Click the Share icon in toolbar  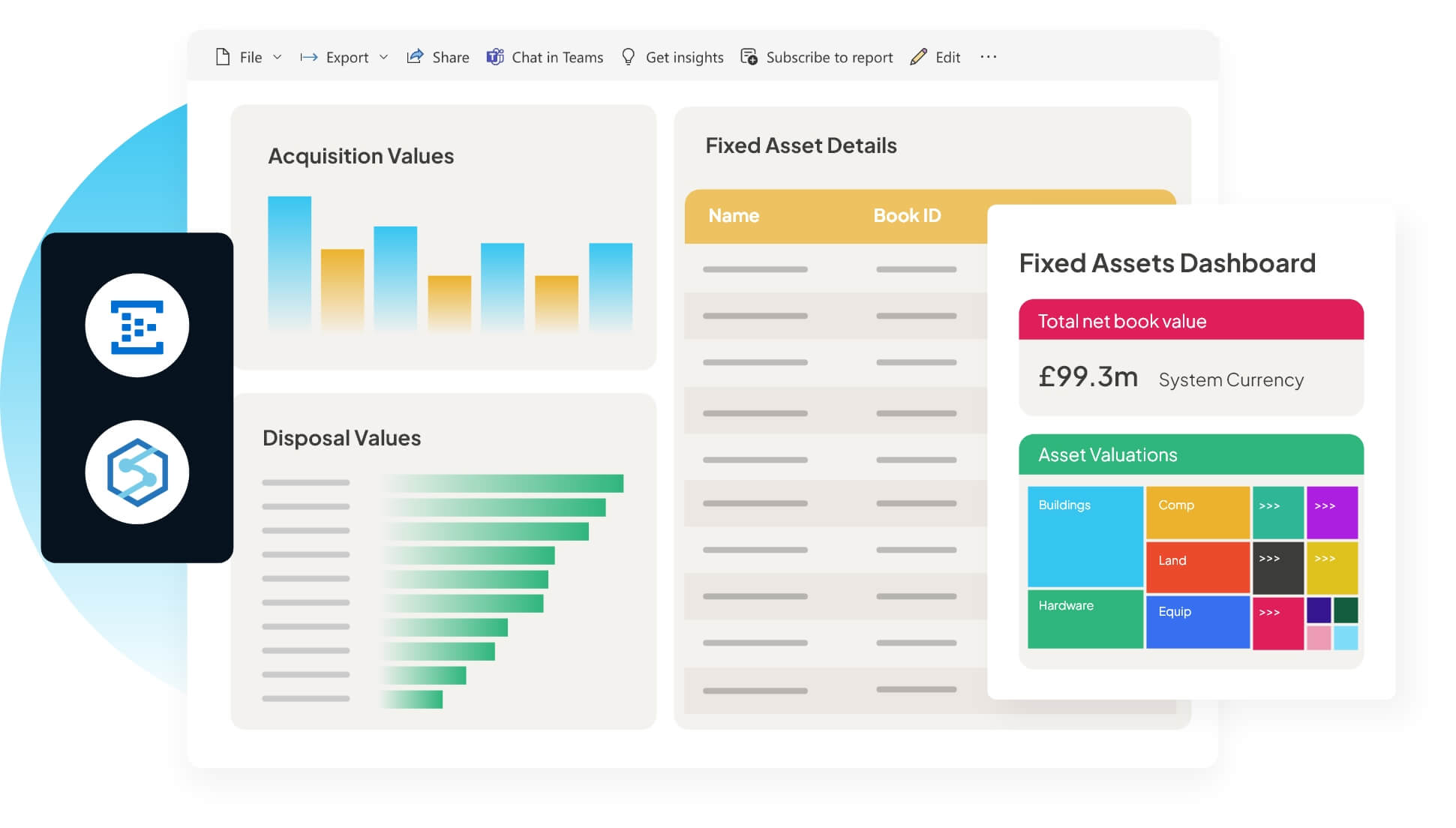tap(415, 56)
